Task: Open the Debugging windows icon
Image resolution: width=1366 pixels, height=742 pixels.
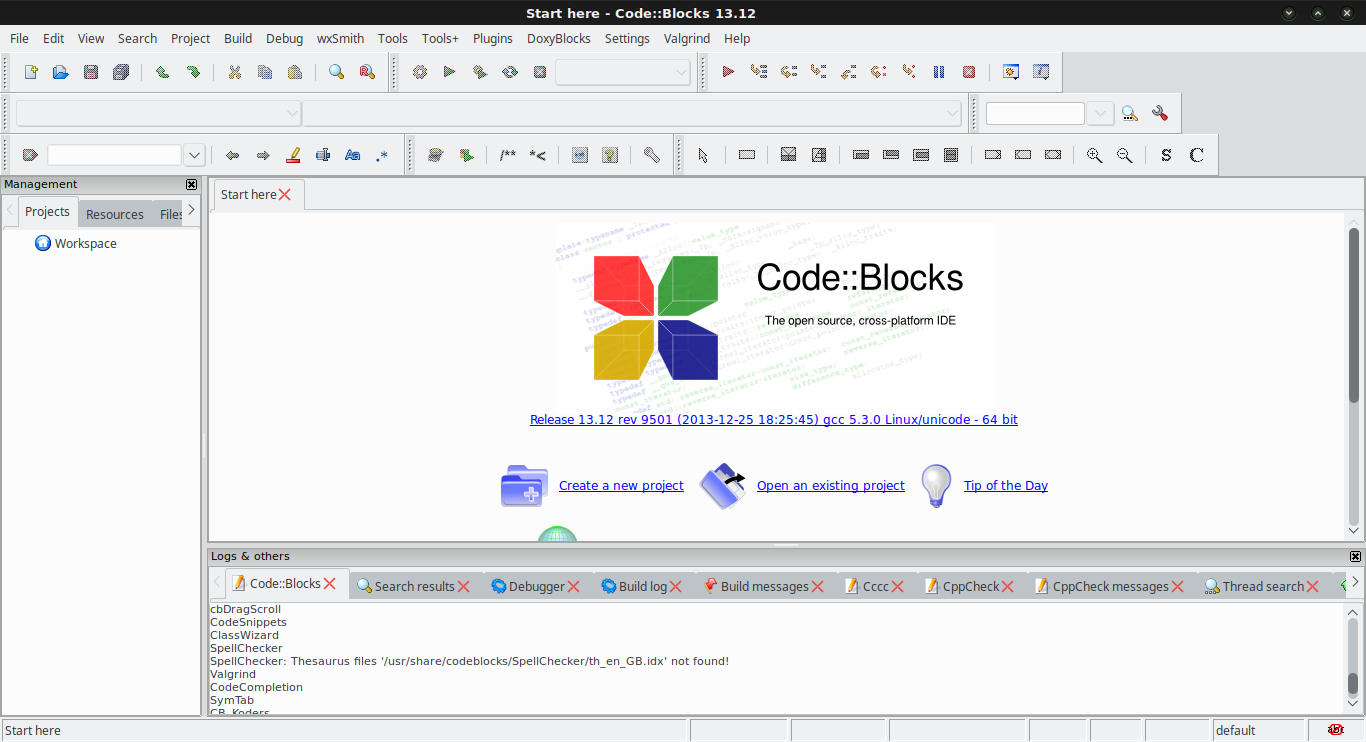Action: pyautogui.click(x=1011, y=72)
